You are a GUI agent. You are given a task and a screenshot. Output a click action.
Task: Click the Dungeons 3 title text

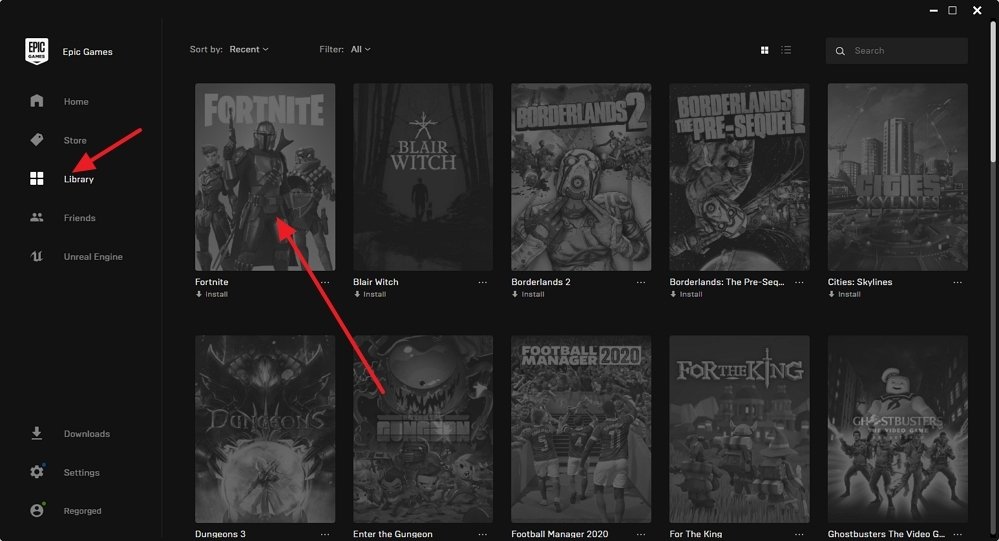(220, 534)
